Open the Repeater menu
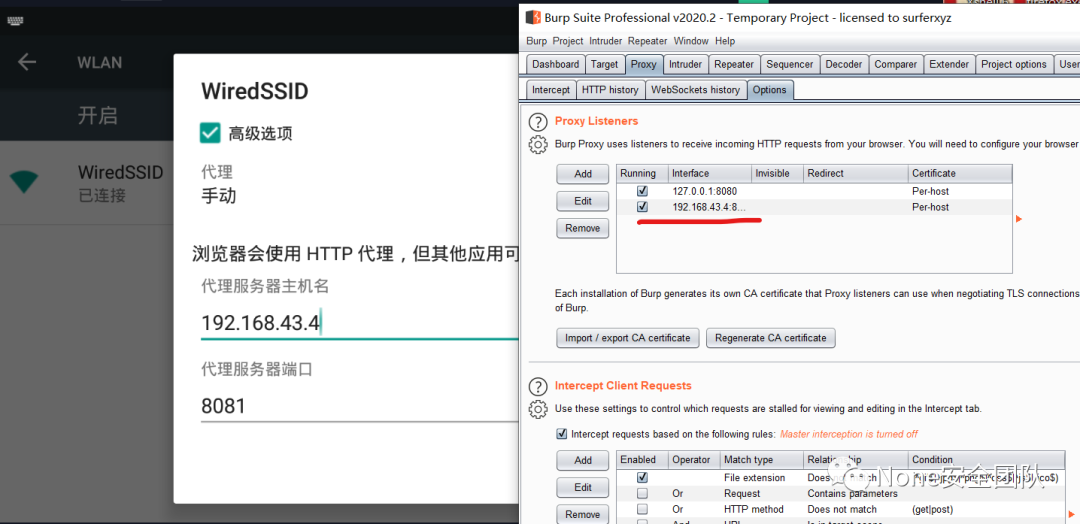Screen dimensions: 1080x524 pos(647,41)
